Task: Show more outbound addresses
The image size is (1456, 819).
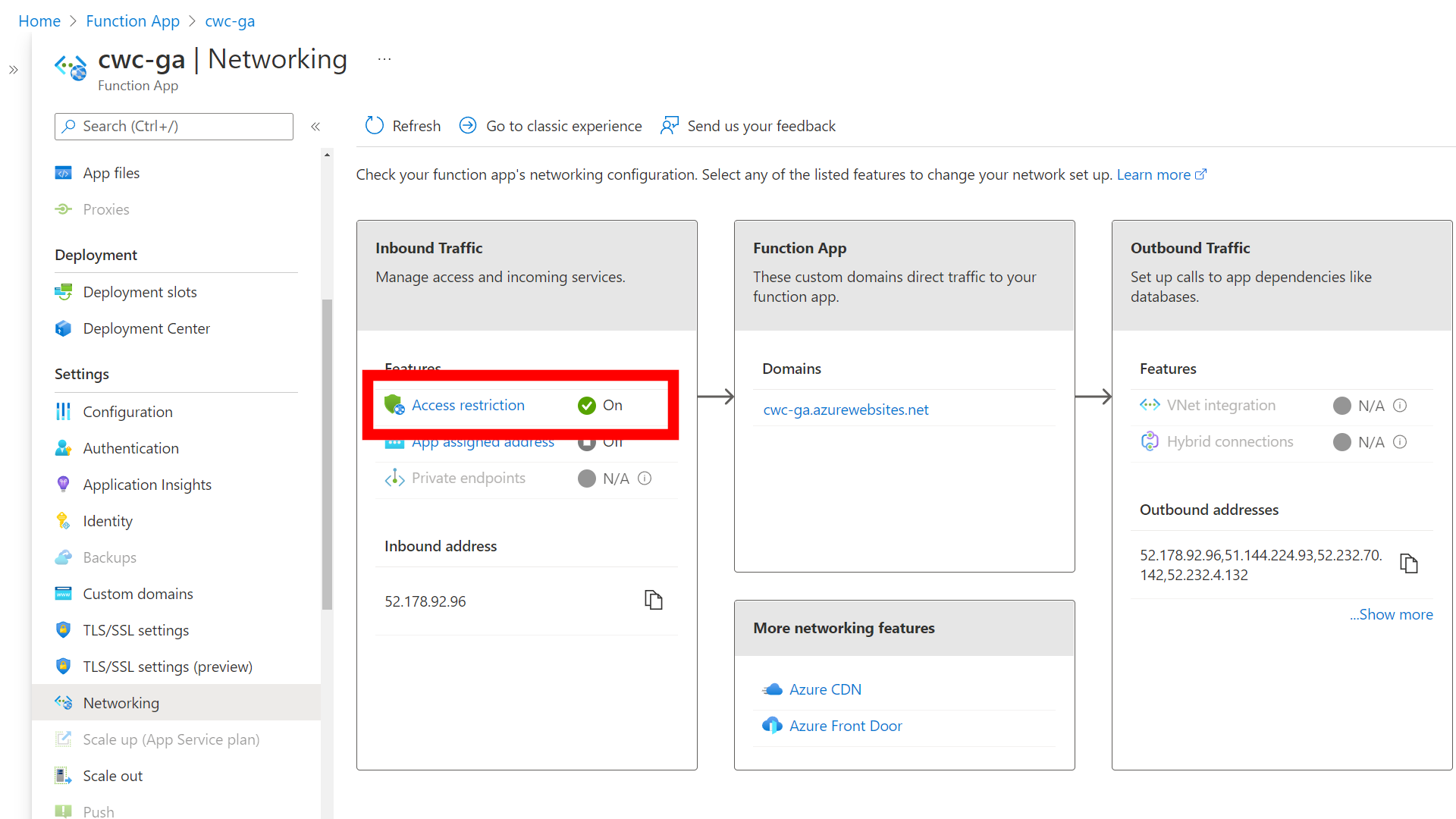Action: [x=1391, y=614]
